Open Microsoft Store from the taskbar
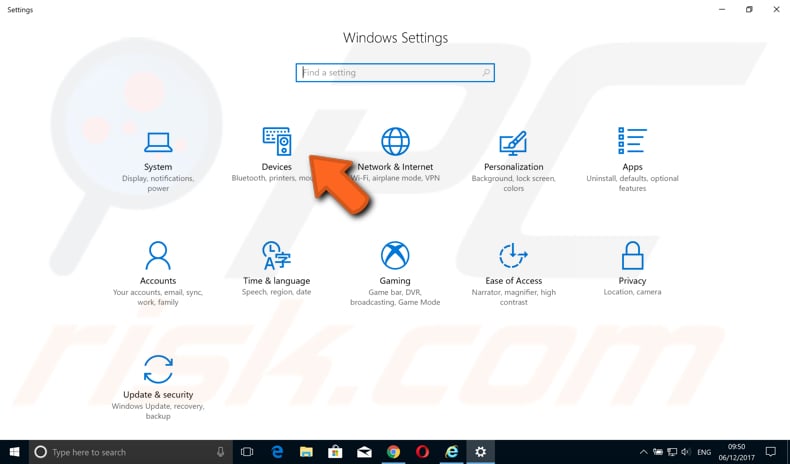The height and width of the screenshot is (464, 790). (x=335, y=452)
